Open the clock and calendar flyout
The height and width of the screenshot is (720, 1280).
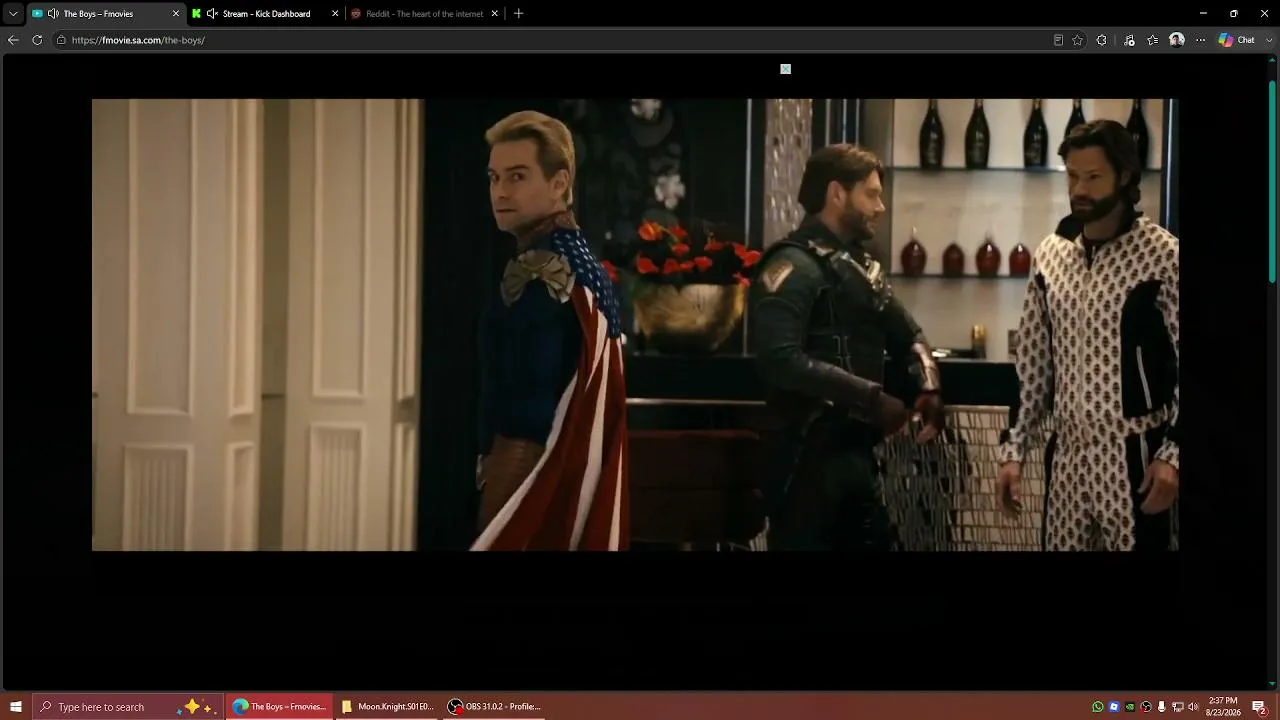tap(1223, 706)
